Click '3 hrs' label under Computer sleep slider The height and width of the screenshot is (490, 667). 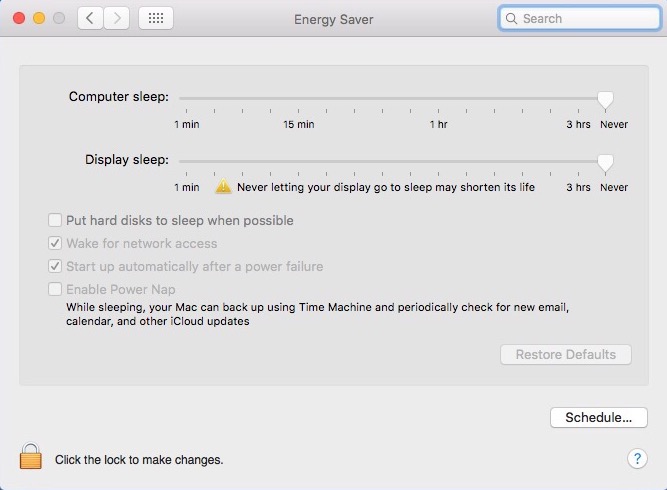click(579, 124)
